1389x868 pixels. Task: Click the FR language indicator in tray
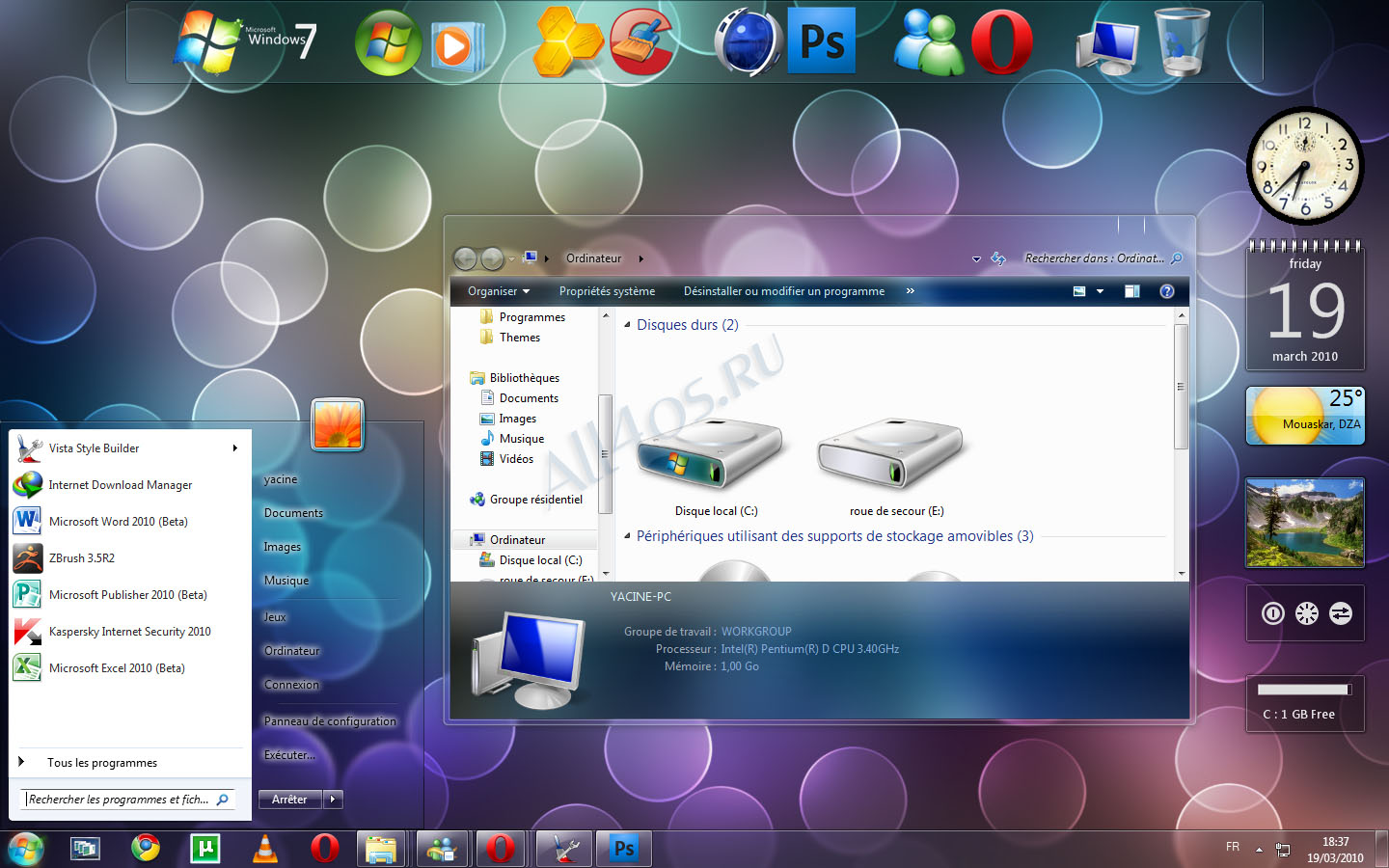click(1233, 847)
